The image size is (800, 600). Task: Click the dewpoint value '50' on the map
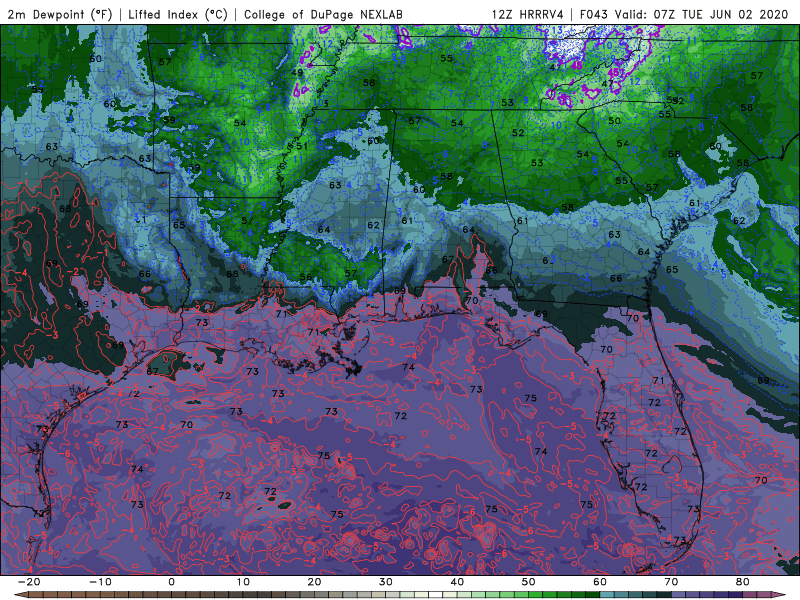click(614, 121)
